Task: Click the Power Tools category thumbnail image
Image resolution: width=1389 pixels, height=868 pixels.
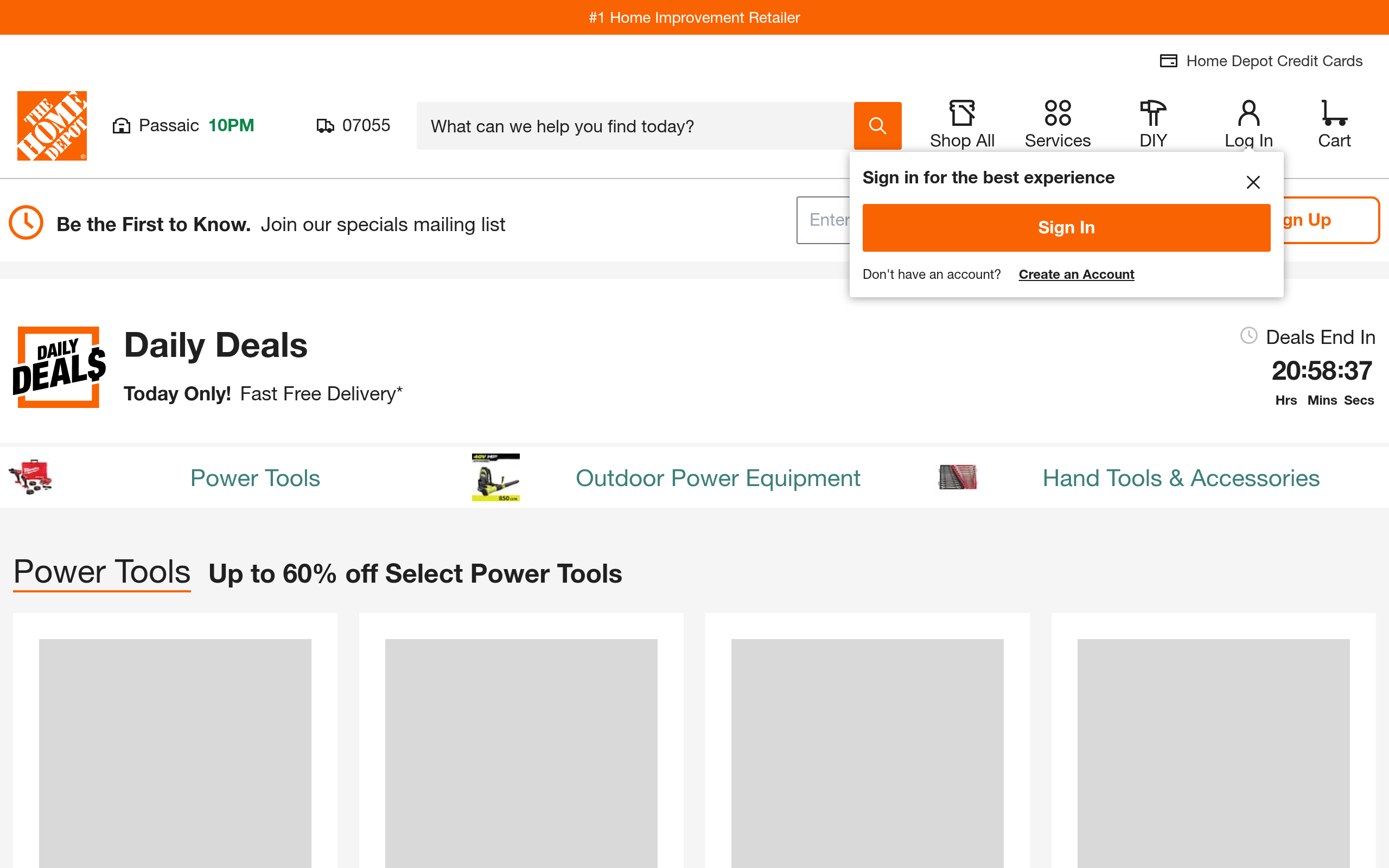Action: [30, 477]
